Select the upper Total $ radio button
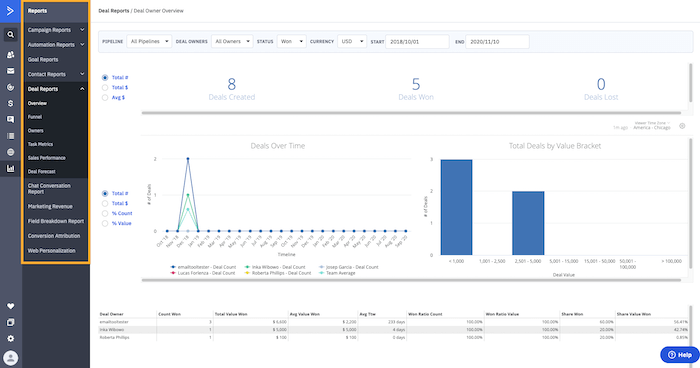Screen dimensions: 700x368 click(x=105, y=88)
